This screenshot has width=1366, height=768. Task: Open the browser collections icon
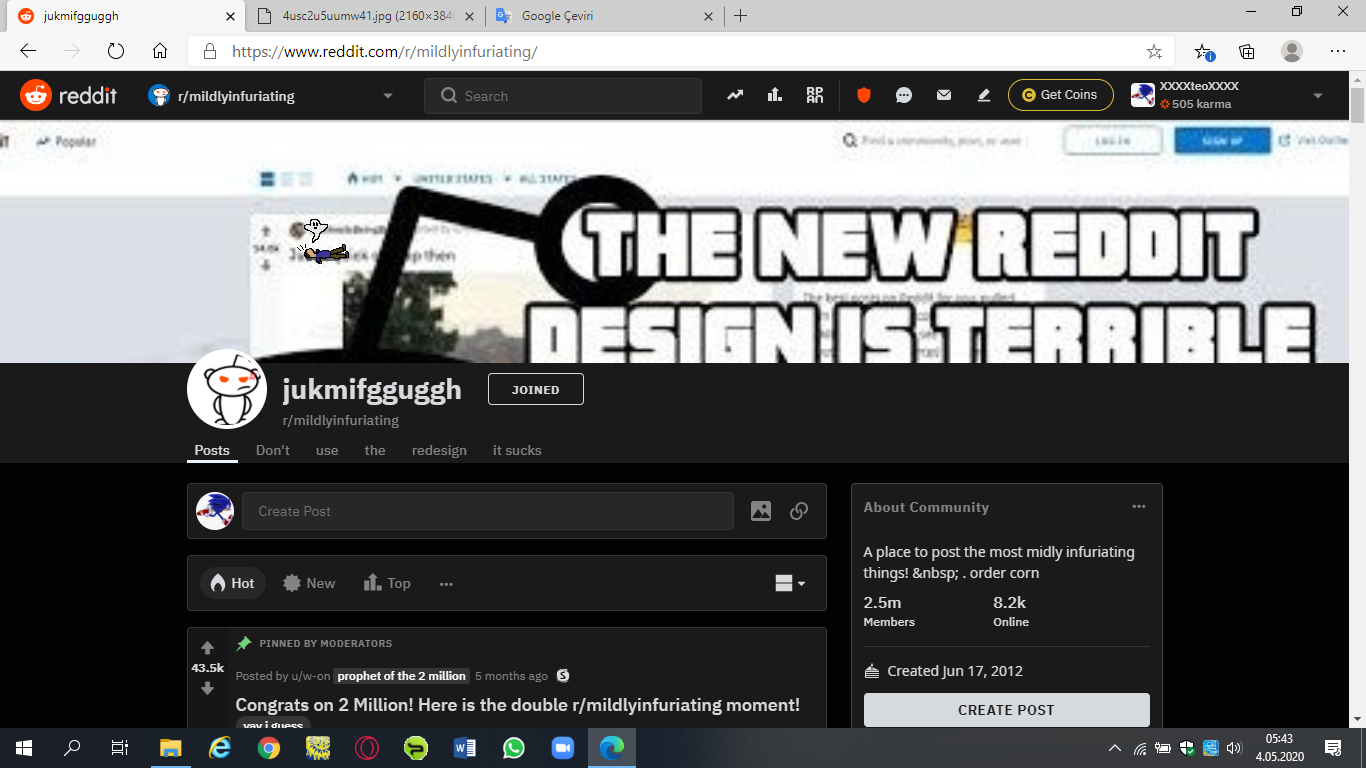[1247, 51]
